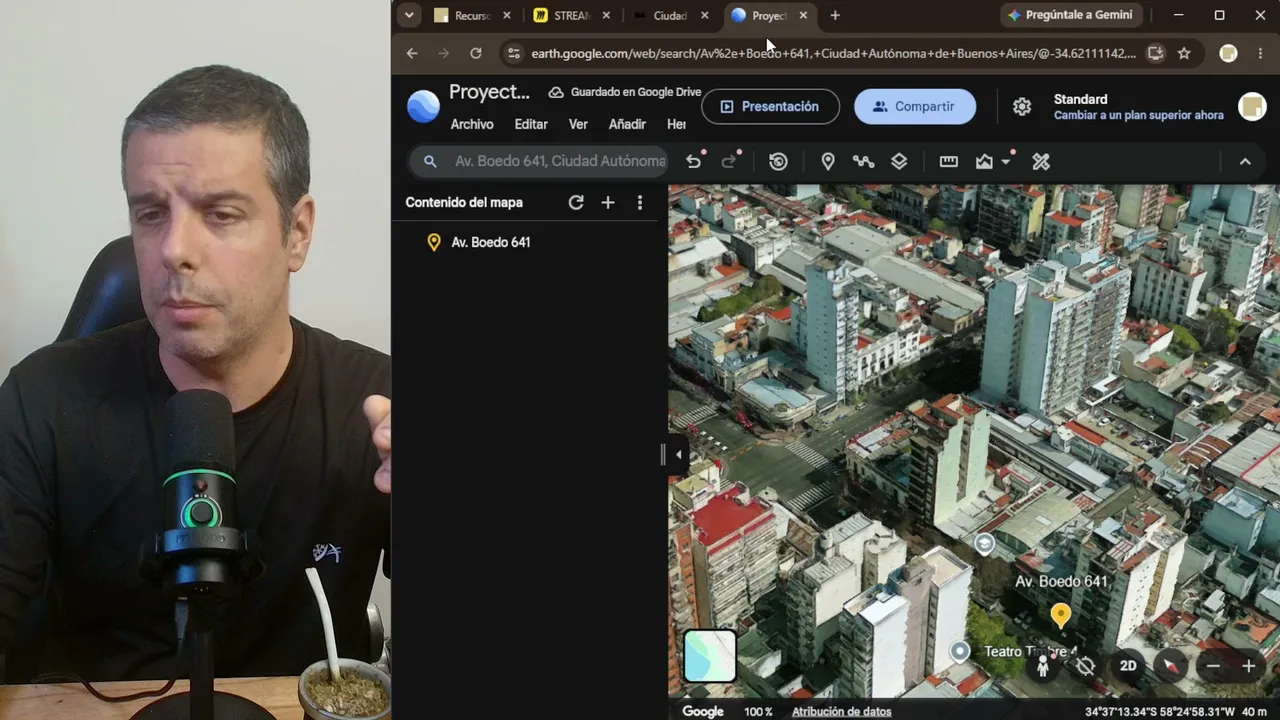View site information icon in address bar
Viewport: 1280px width, 720px height.
513,53
